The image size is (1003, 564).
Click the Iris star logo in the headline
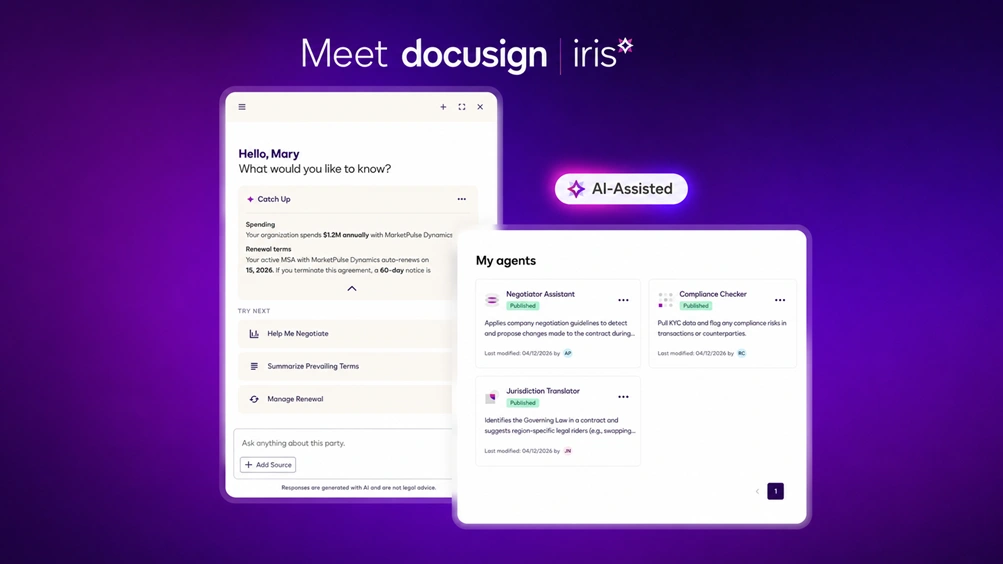click(625, 45)
